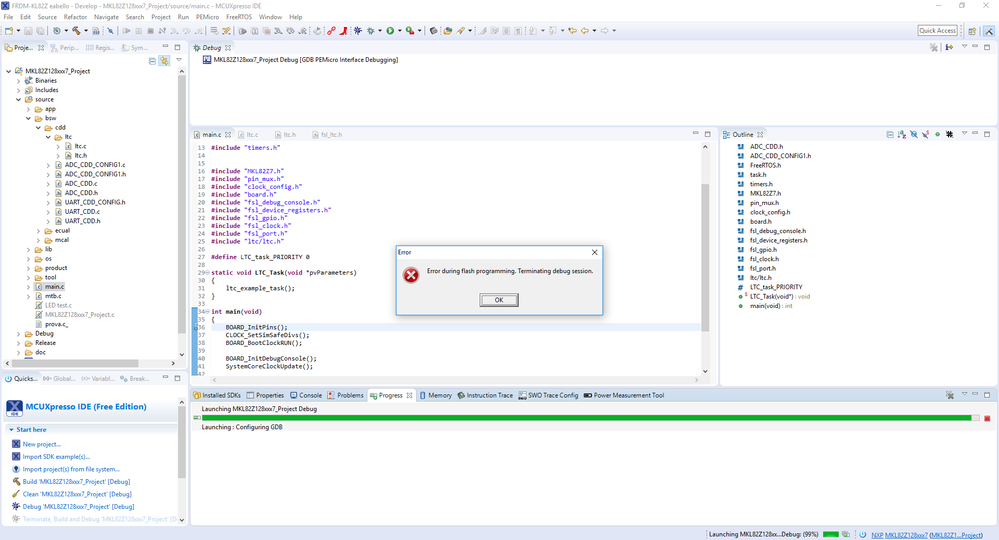The width and height of the screenshot is (999, 540).
Task: Open the Refactor menu
Action: [75, 17]
